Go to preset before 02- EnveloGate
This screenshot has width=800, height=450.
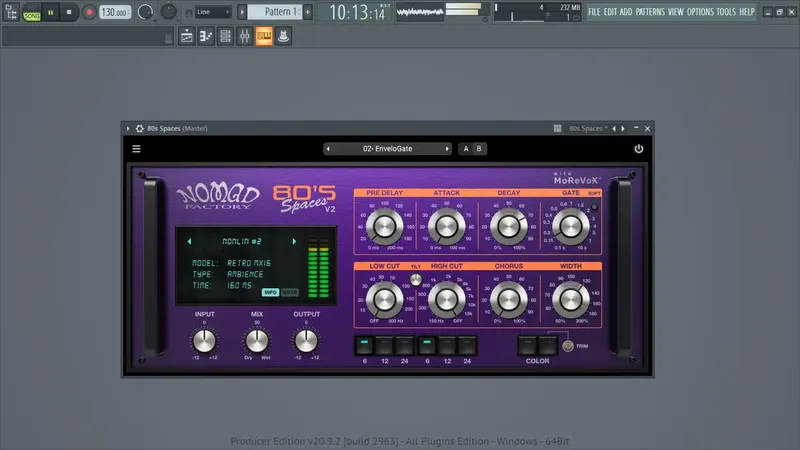[328, 149]
